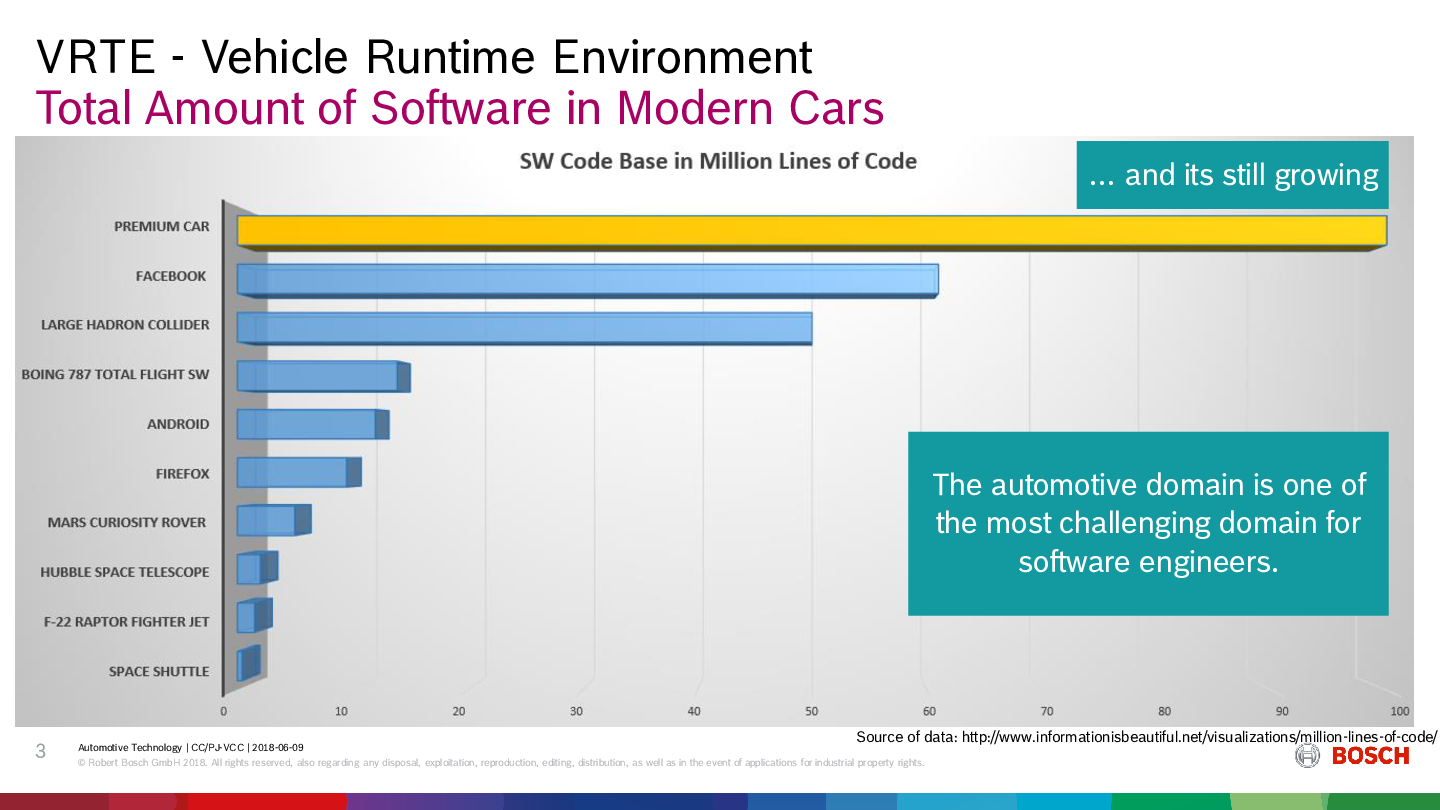Click the 'F-22 RAPTOR FIGHTER JET' label

coord(127,622)
